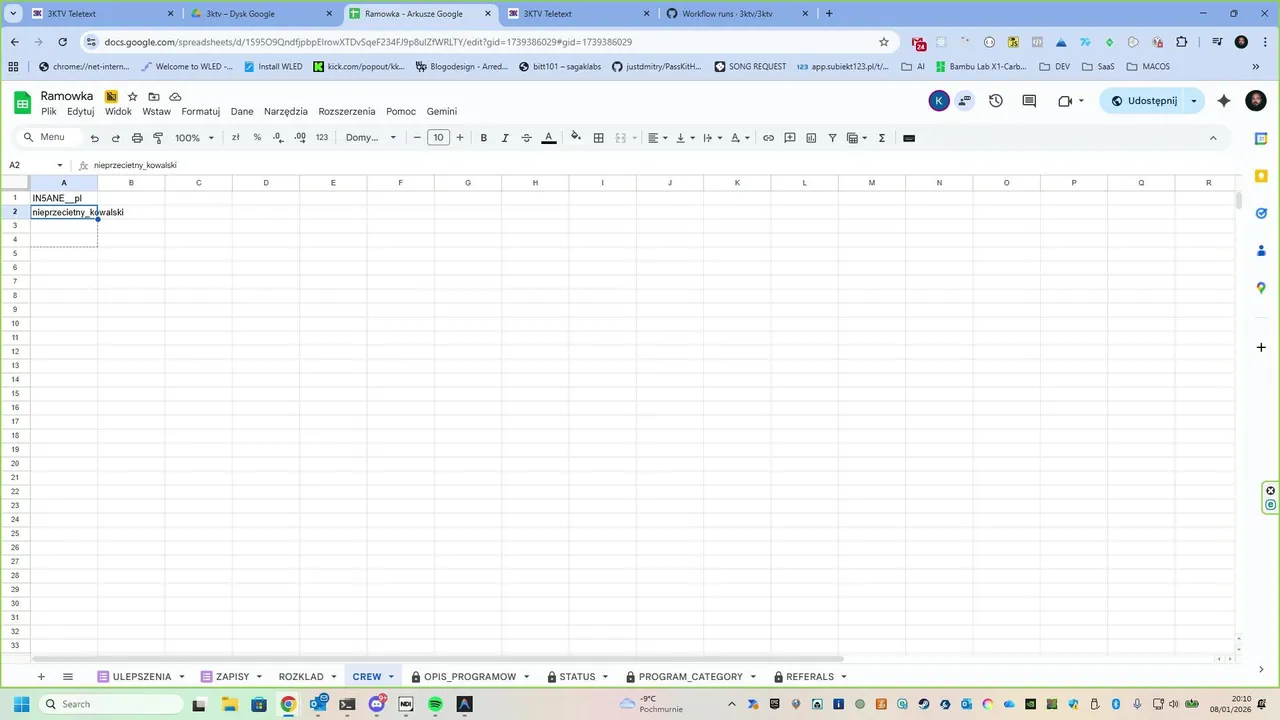Open text rotation dropdown
1280x720 pixels.
740,138
